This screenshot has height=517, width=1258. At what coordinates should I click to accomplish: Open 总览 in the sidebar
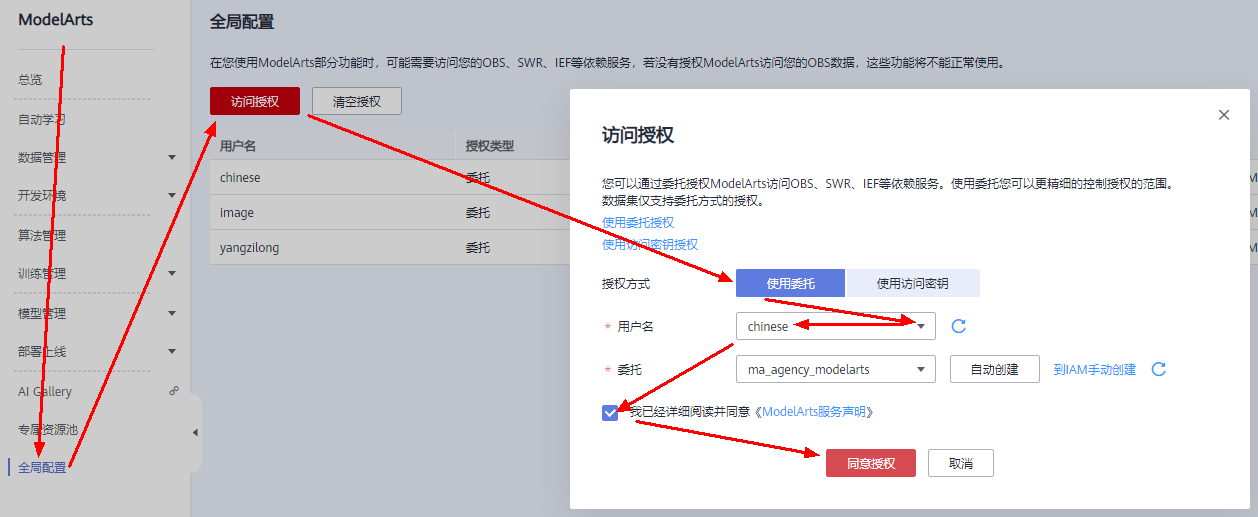pyautogui.click(x=31, y=79)
